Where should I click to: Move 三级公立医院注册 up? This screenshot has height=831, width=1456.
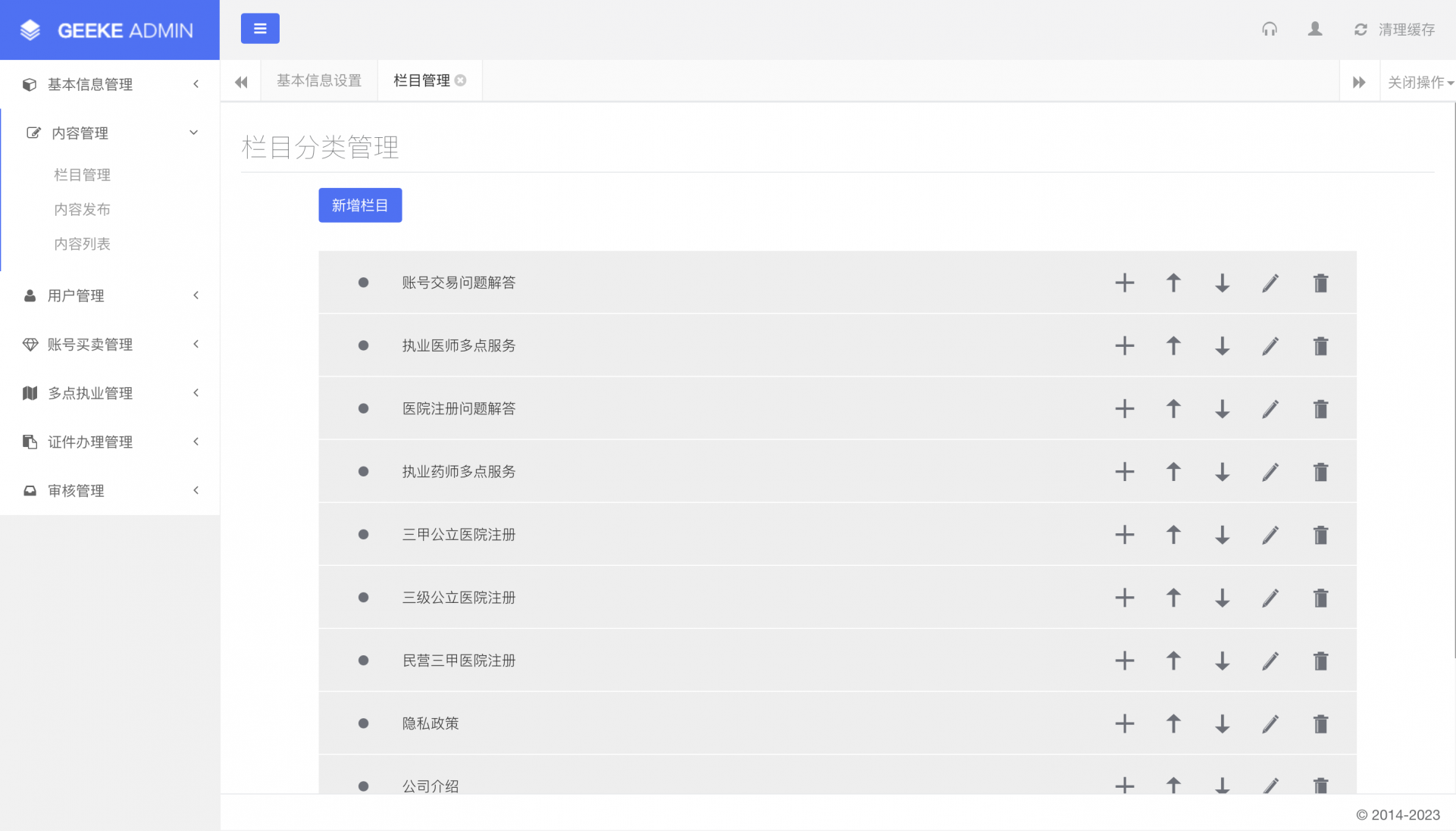(1173, 597)
